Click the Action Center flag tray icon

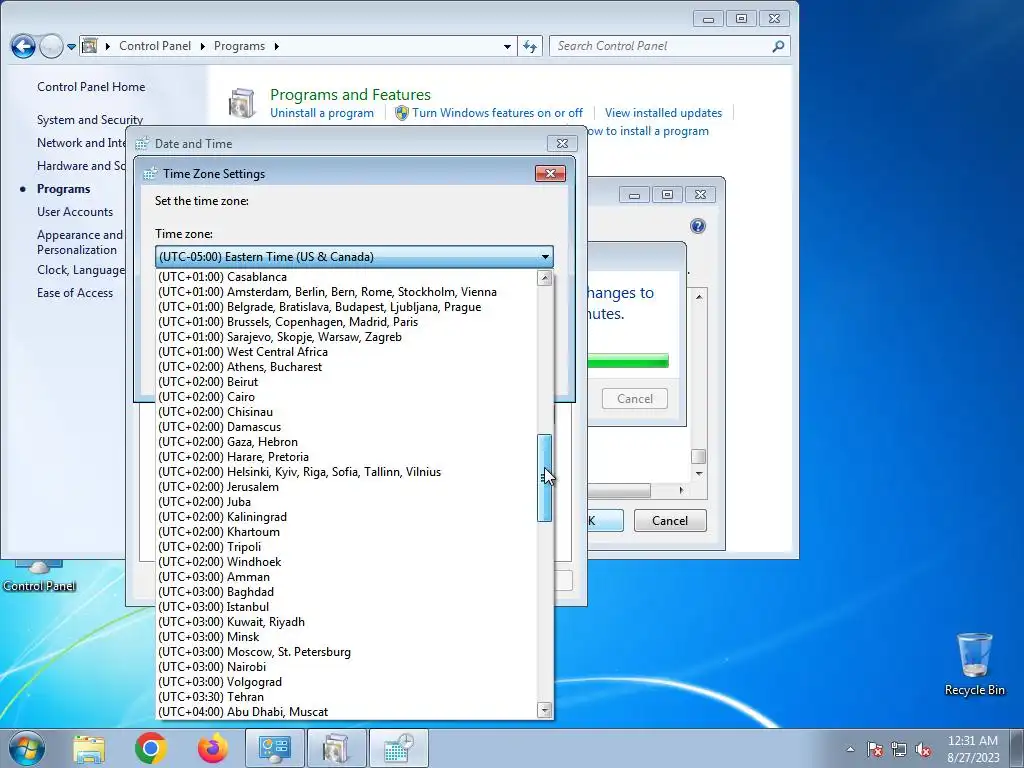point(875,749)
